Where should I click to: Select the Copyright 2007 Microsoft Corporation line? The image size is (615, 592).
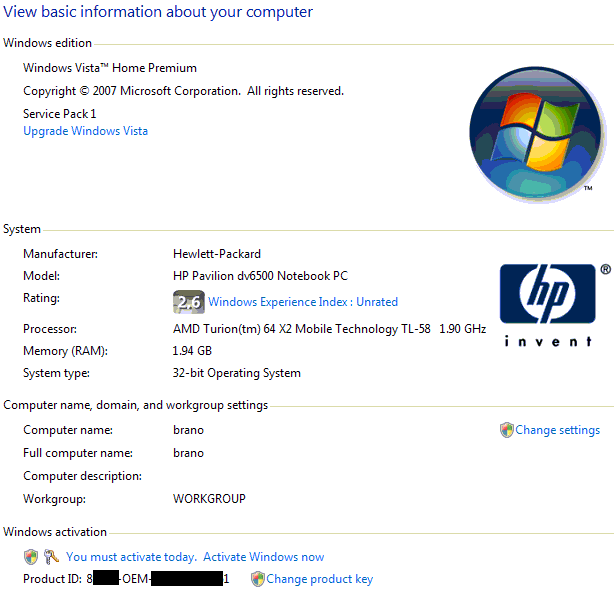[184, 91]
